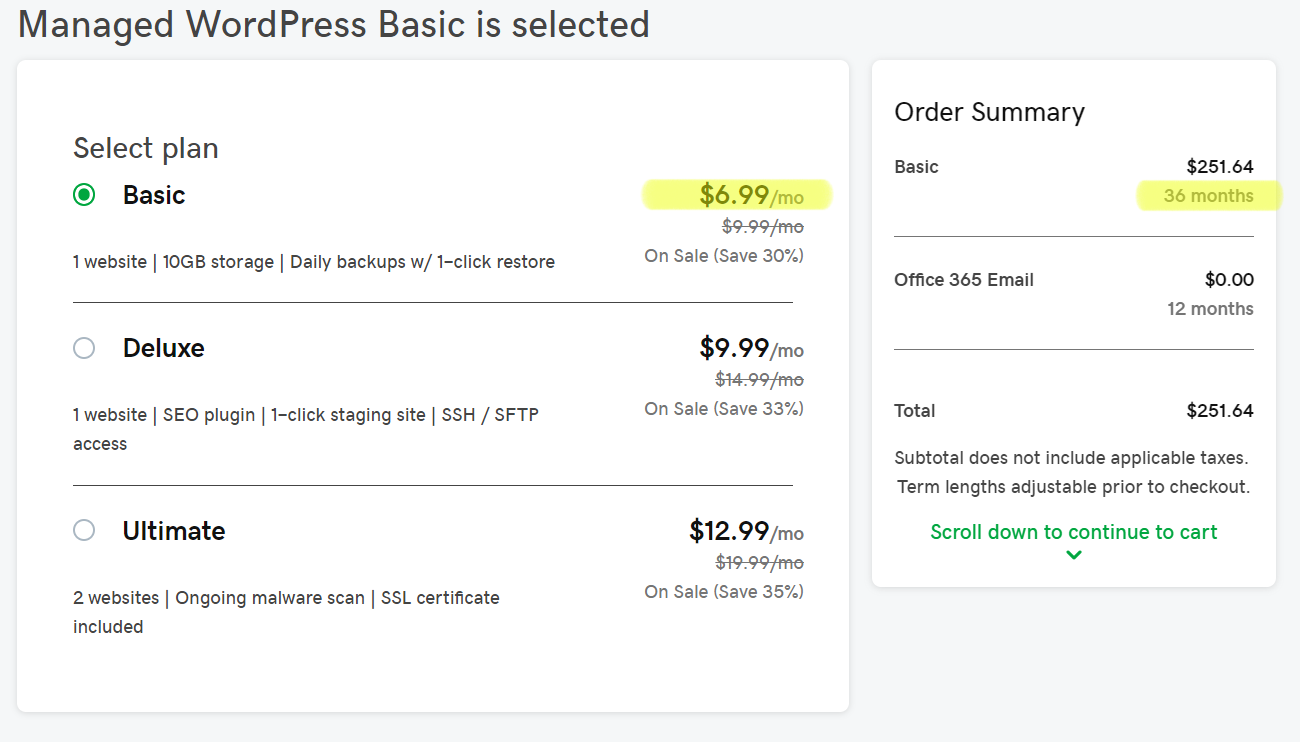Image resolution: width=1300 pixels, height=742 pixels.
Task: Click the Office 365 Email line item
Action: coord(964,280)
